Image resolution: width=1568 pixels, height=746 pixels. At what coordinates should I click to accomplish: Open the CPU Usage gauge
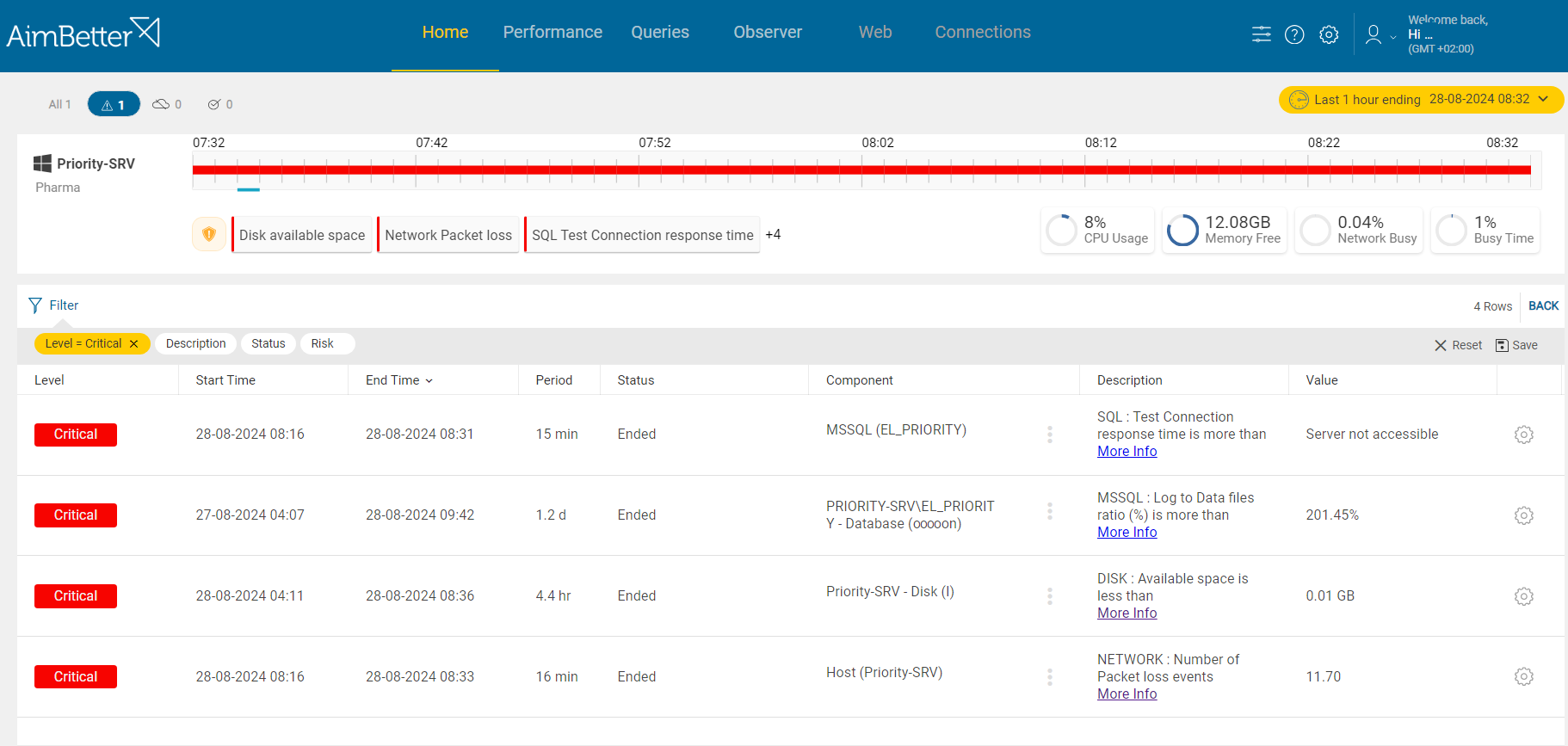pos(1097,231)
